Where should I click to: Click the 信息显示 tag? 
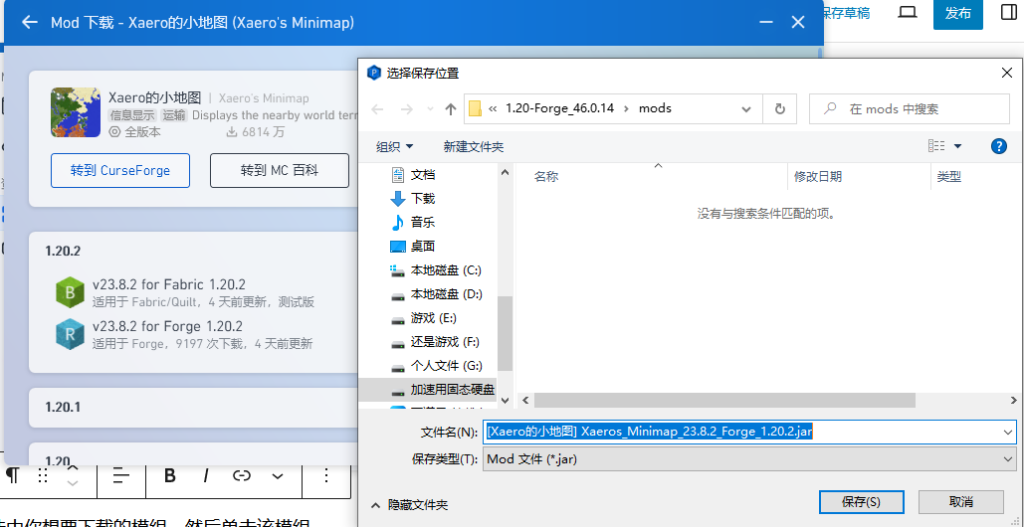[133, 116]
